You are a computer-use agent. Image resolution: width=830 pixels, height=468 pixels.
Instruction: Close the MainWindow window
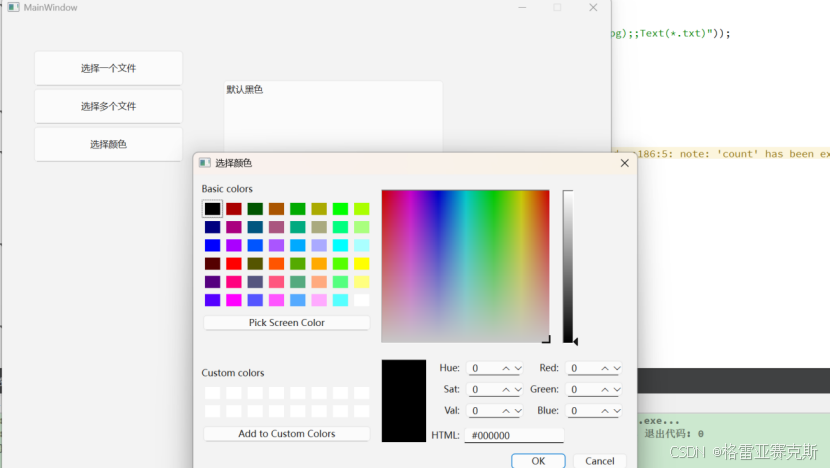coord(593,7)
